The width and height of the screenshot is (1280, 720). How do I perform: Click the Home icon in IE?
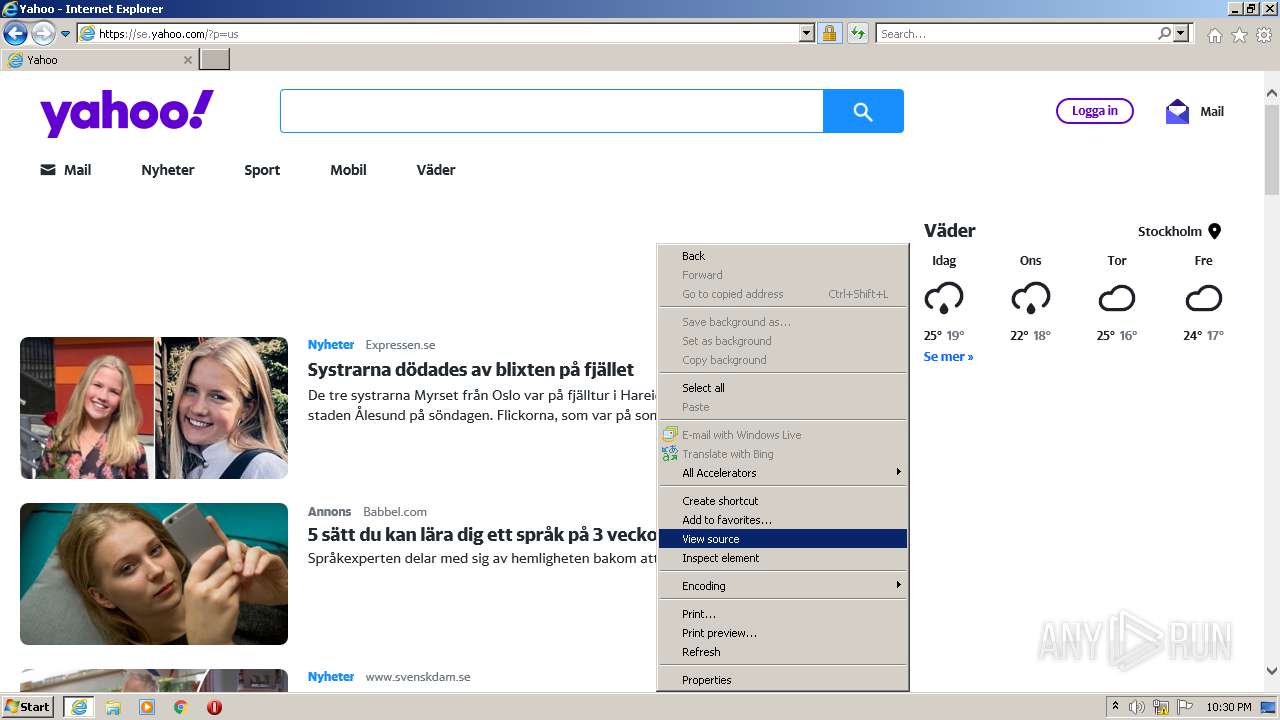tap(1214, 35)
